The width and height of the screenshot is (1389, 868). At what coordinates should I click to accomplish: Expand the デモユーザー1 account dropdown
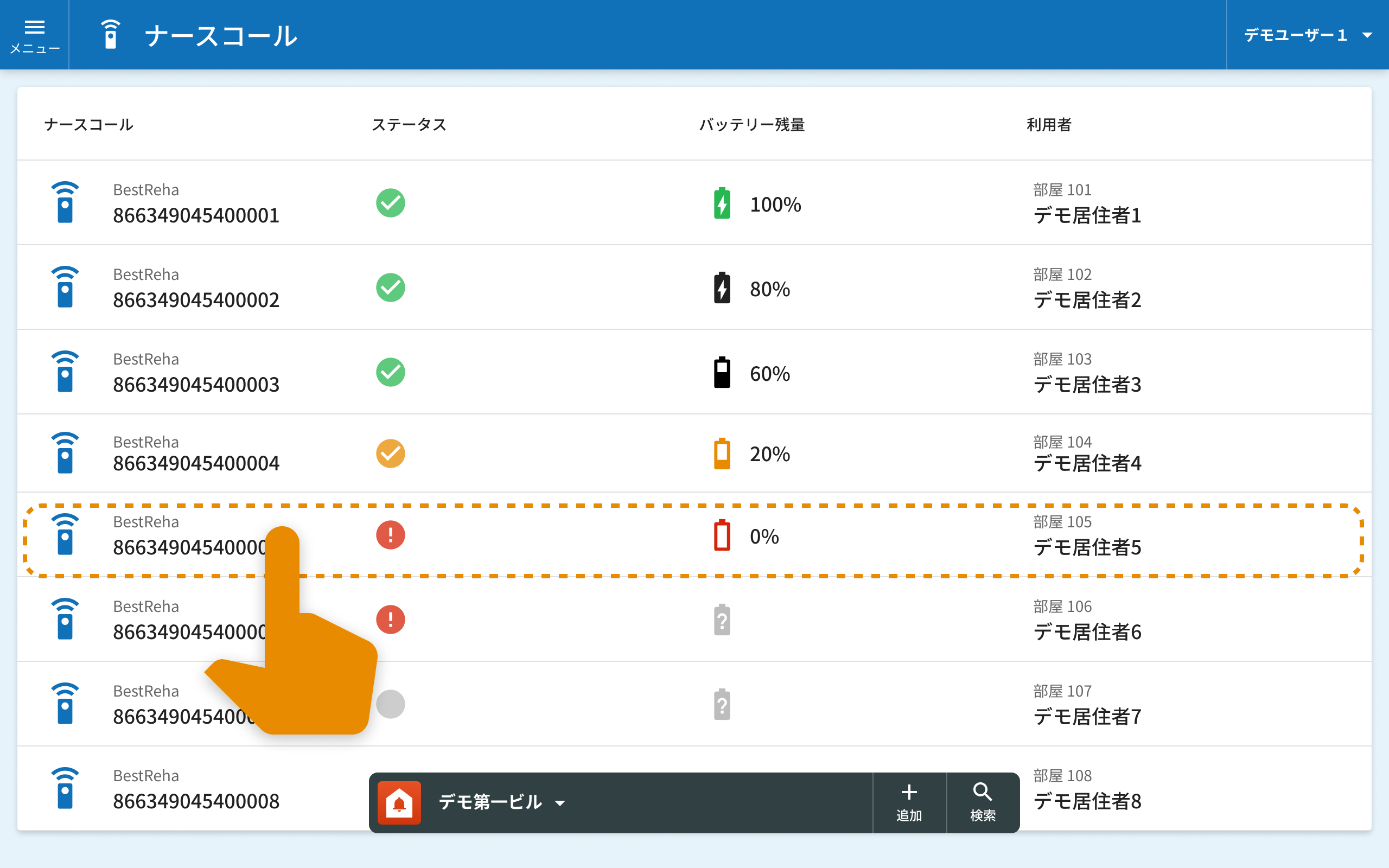1307,36
